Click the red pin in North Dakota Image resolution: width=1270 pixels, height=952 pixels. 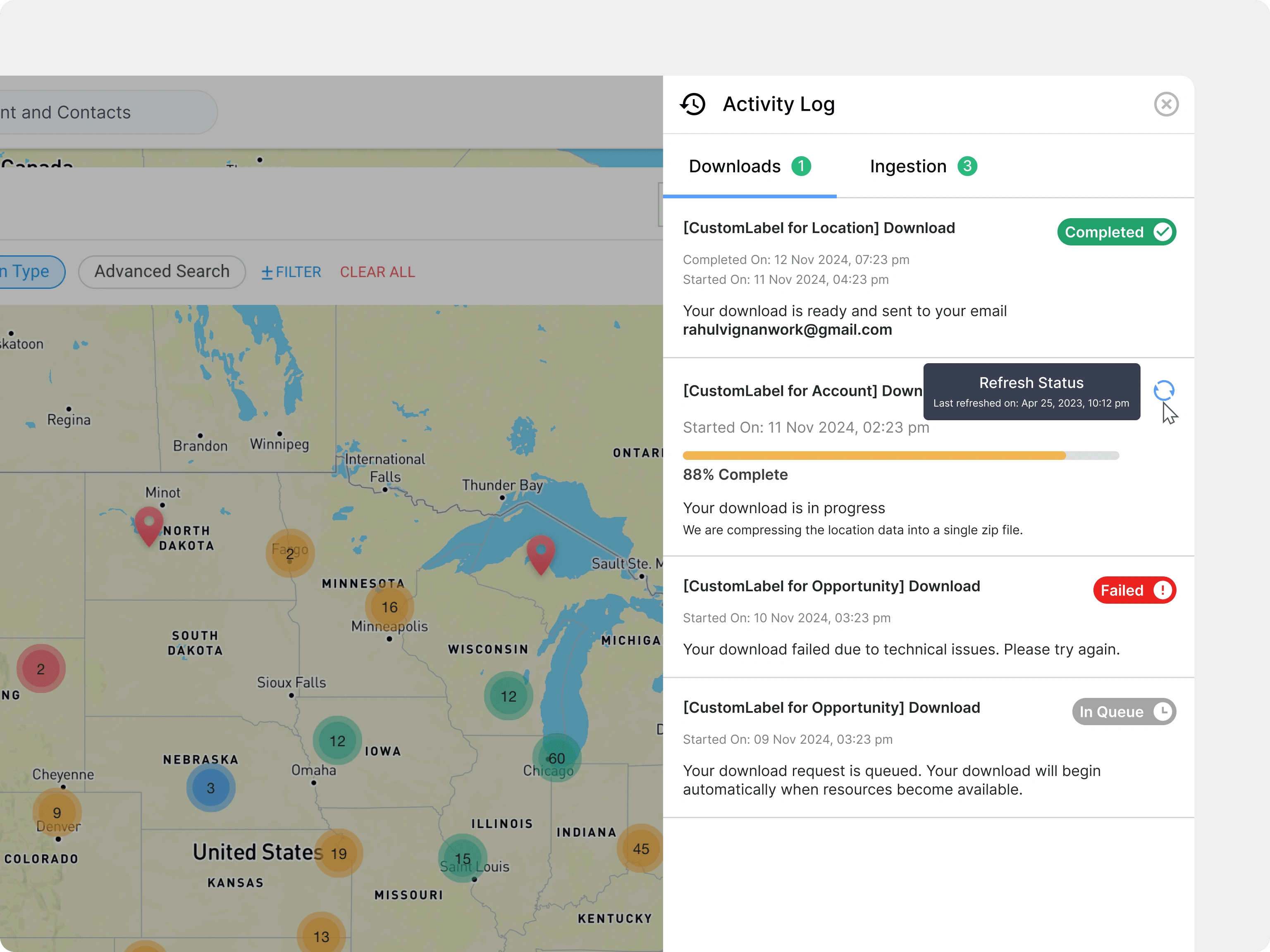click(x=149, y=526)
